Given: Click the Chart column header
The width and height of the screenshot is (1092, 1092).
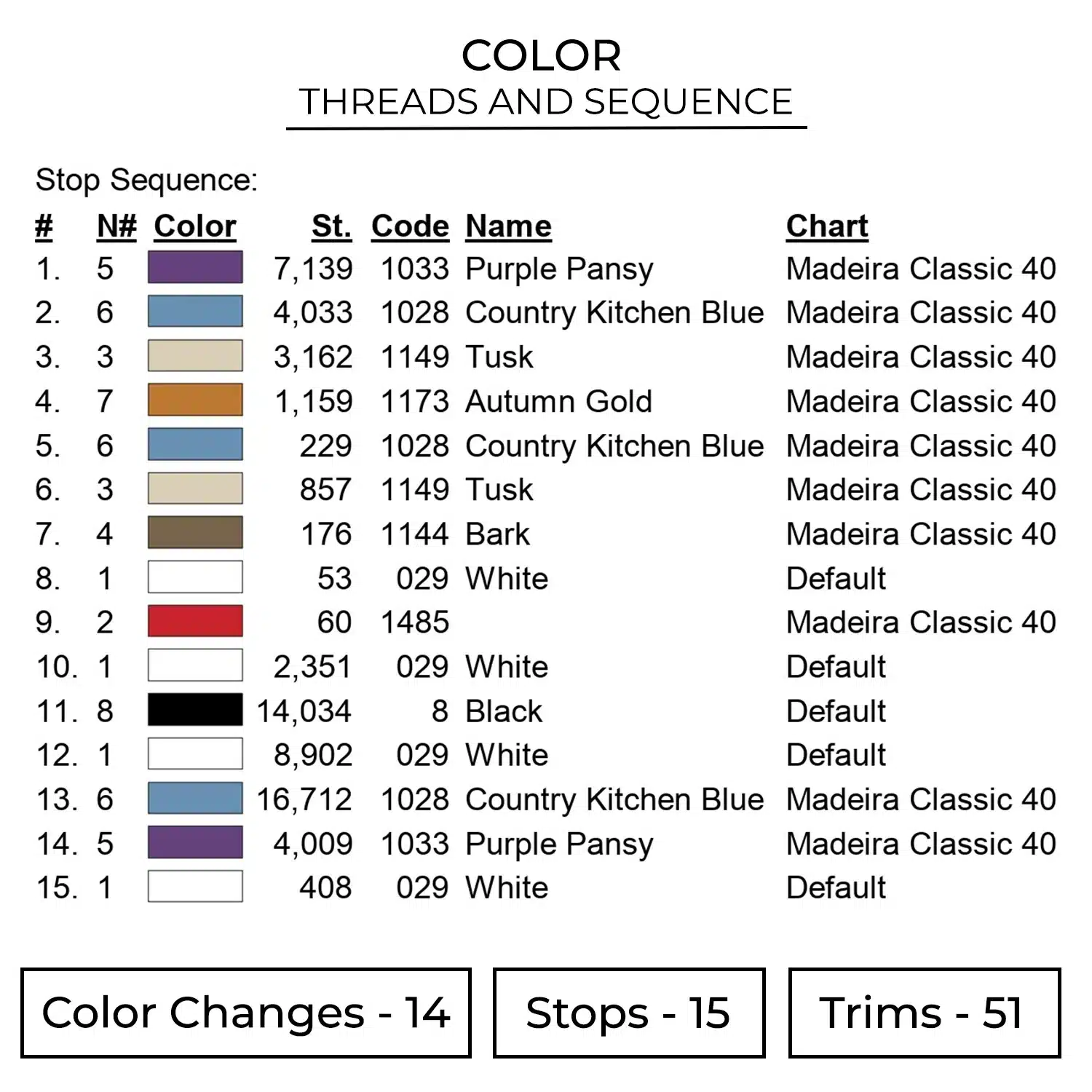Looking at the screenshot, I should click(827, 226).
